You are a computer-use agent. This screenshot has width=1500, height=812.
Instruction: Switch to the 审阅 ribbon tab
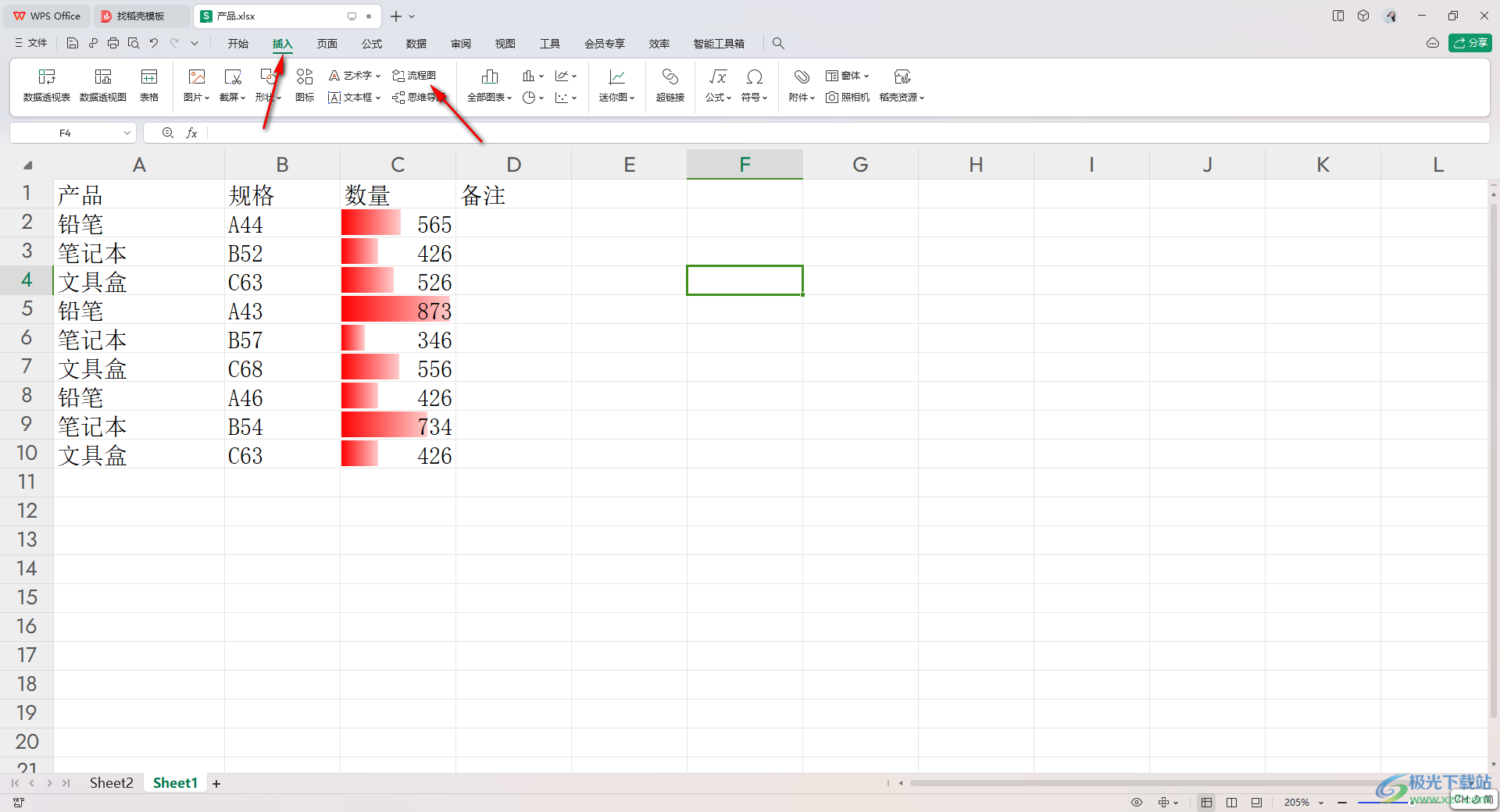[461, 44]
